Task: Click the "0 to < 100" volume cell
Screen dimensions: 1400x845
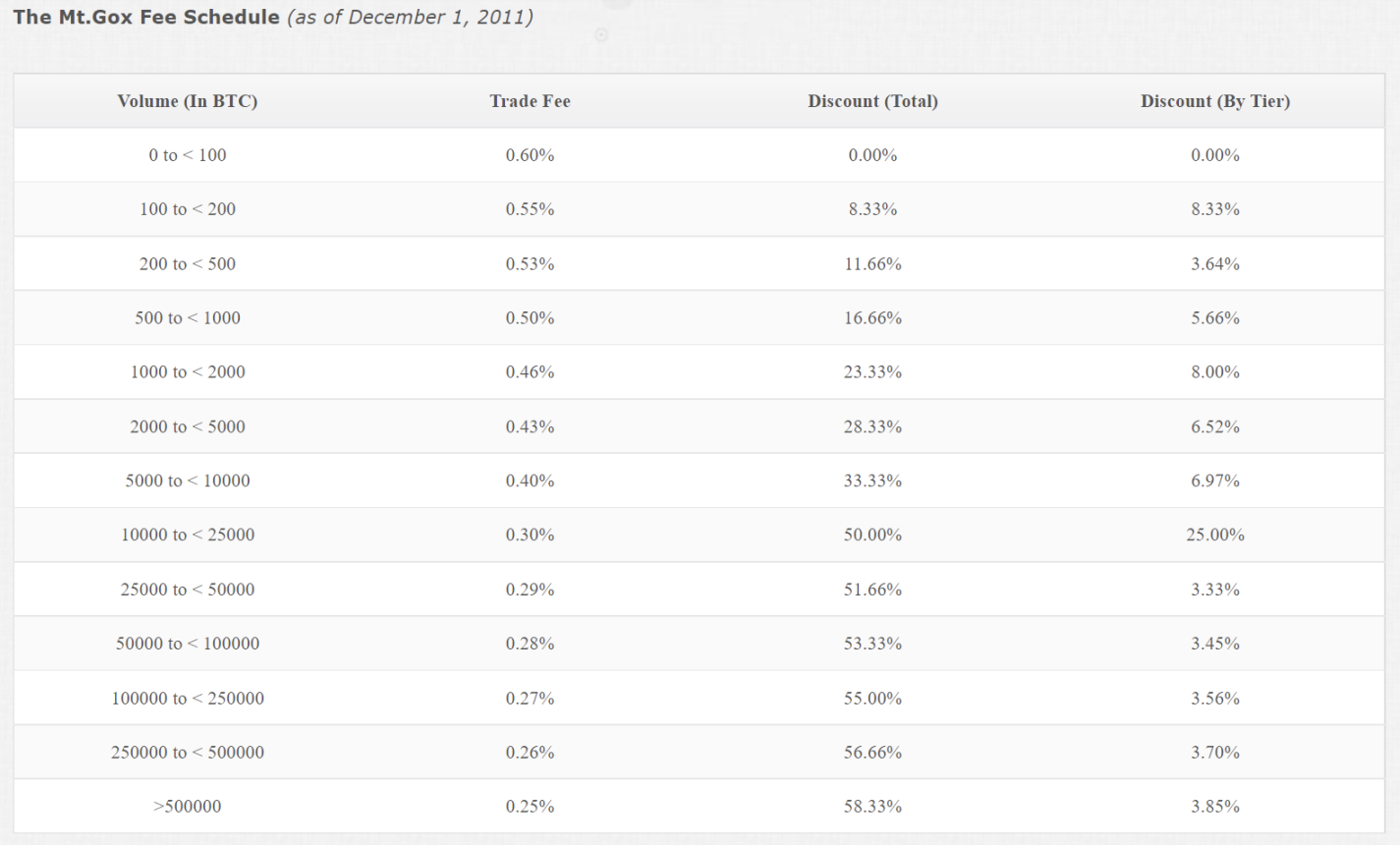Action: pyautogui.click(x=187, y=155)
